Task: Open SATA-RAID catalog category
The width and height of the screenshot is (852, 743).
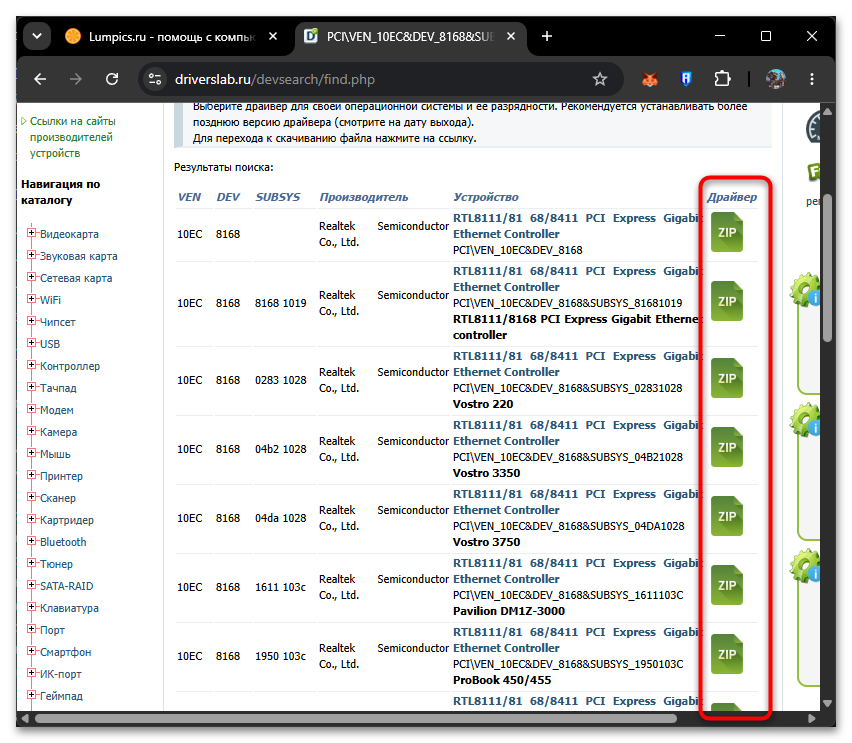Action: (67, 586)
